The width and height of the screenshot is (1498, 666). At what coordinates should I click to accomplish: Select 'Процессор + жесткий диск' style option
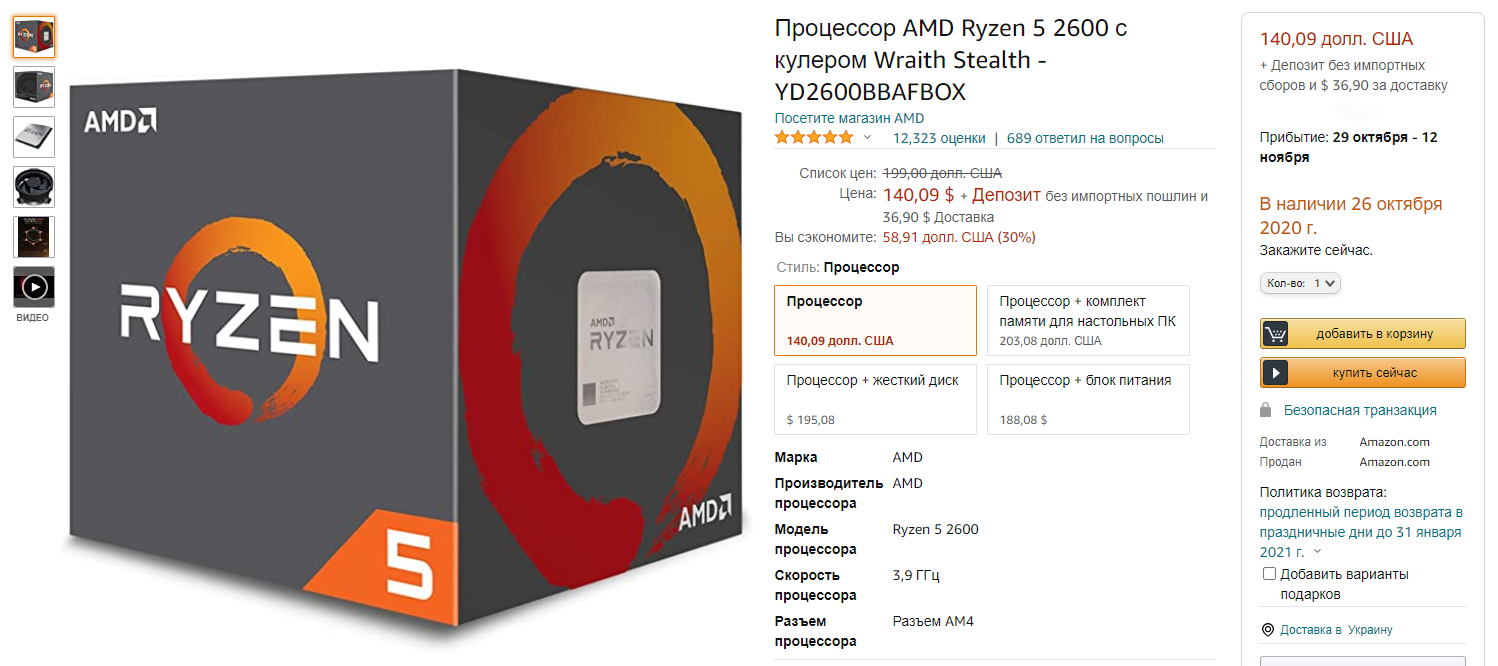(x=875, y=399)
